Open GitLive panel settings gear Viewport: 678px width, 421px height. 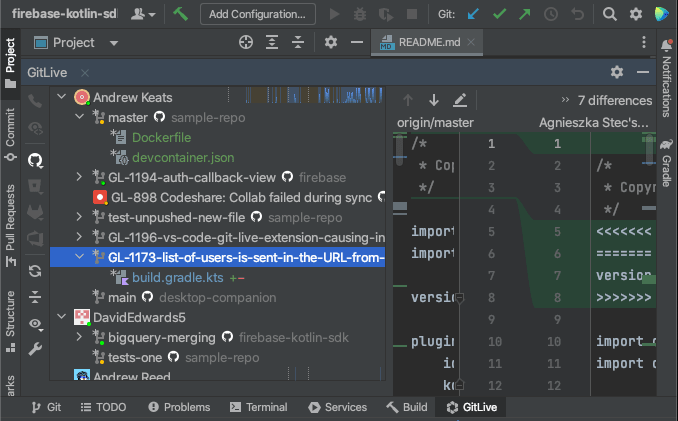(x=617, y=72)
